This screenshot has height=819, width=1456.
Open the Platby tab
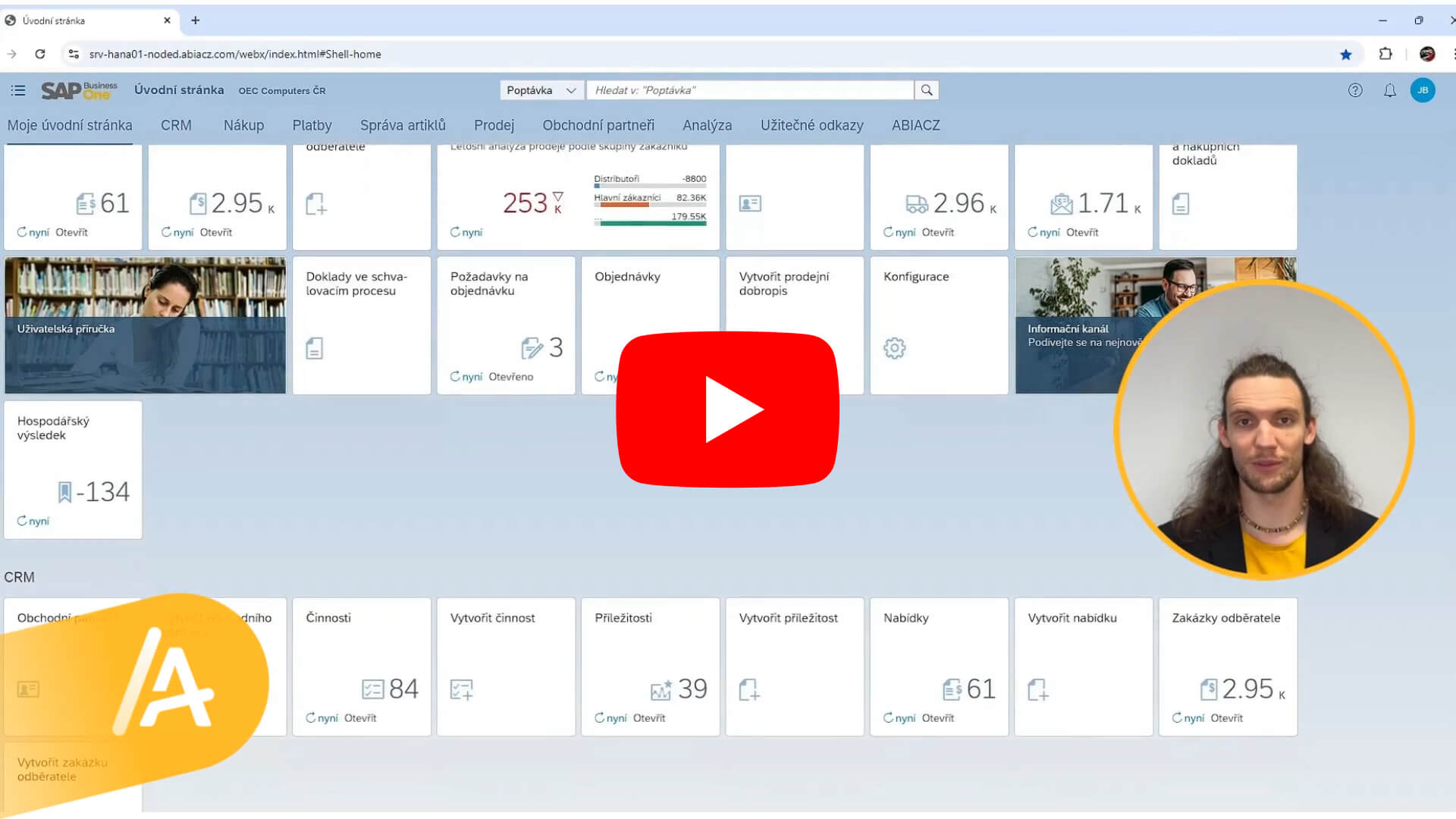[x=312, y=125]
